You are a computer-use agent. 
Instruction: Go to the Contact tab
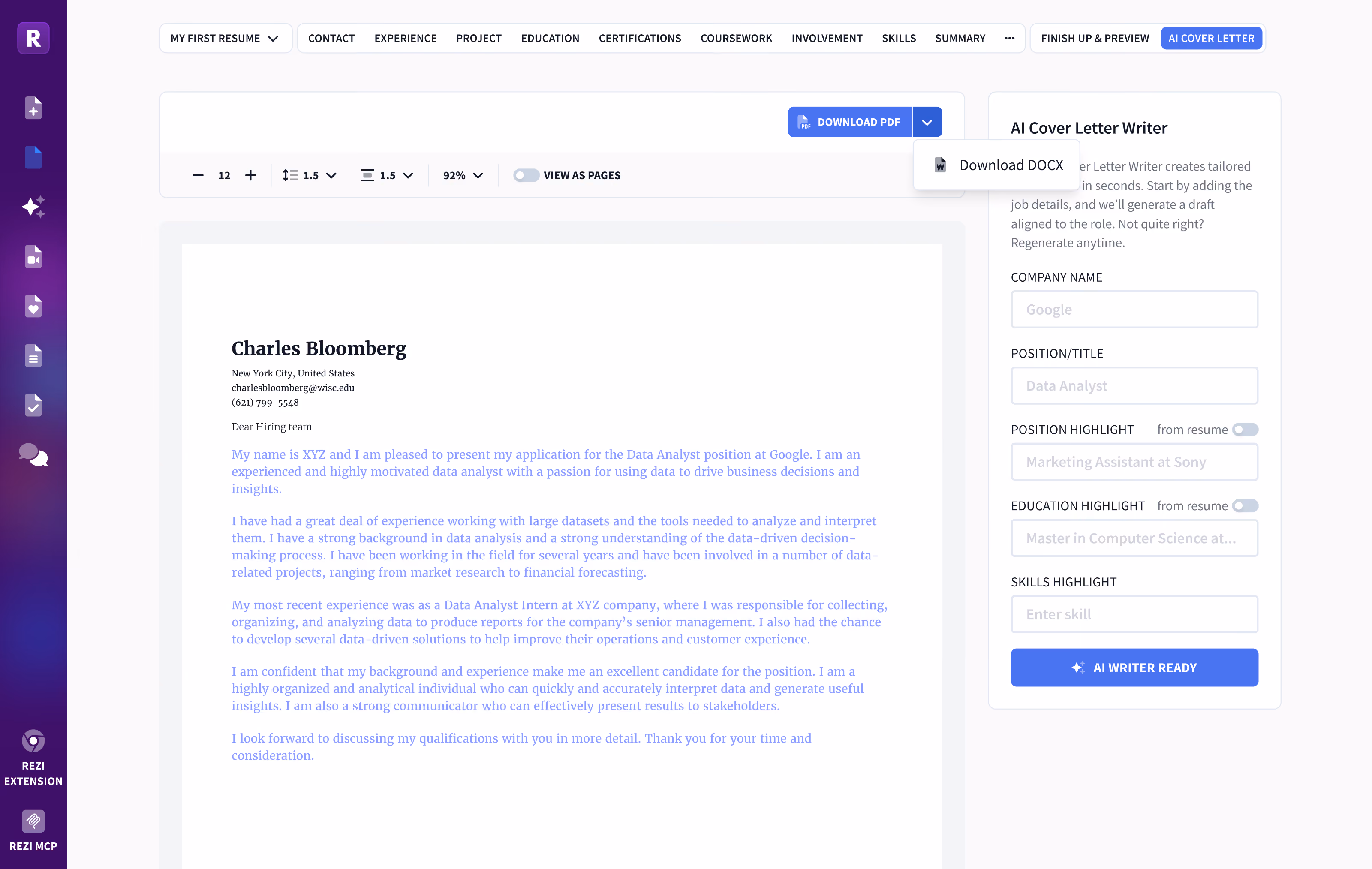[x=331, y=38]
